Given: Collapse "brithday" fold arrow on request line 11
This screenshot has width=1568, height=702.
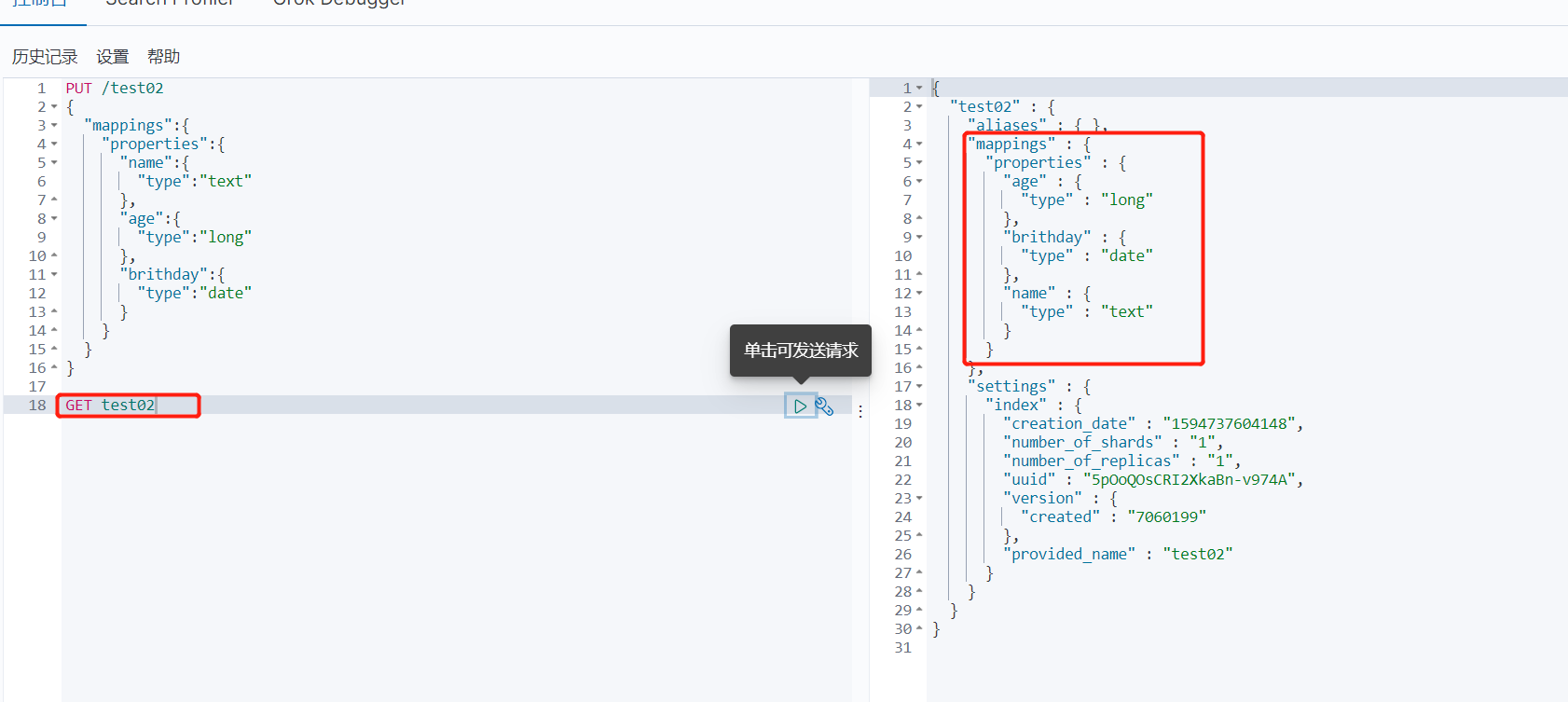Looking at the screenshot, I should coord(54,275).
